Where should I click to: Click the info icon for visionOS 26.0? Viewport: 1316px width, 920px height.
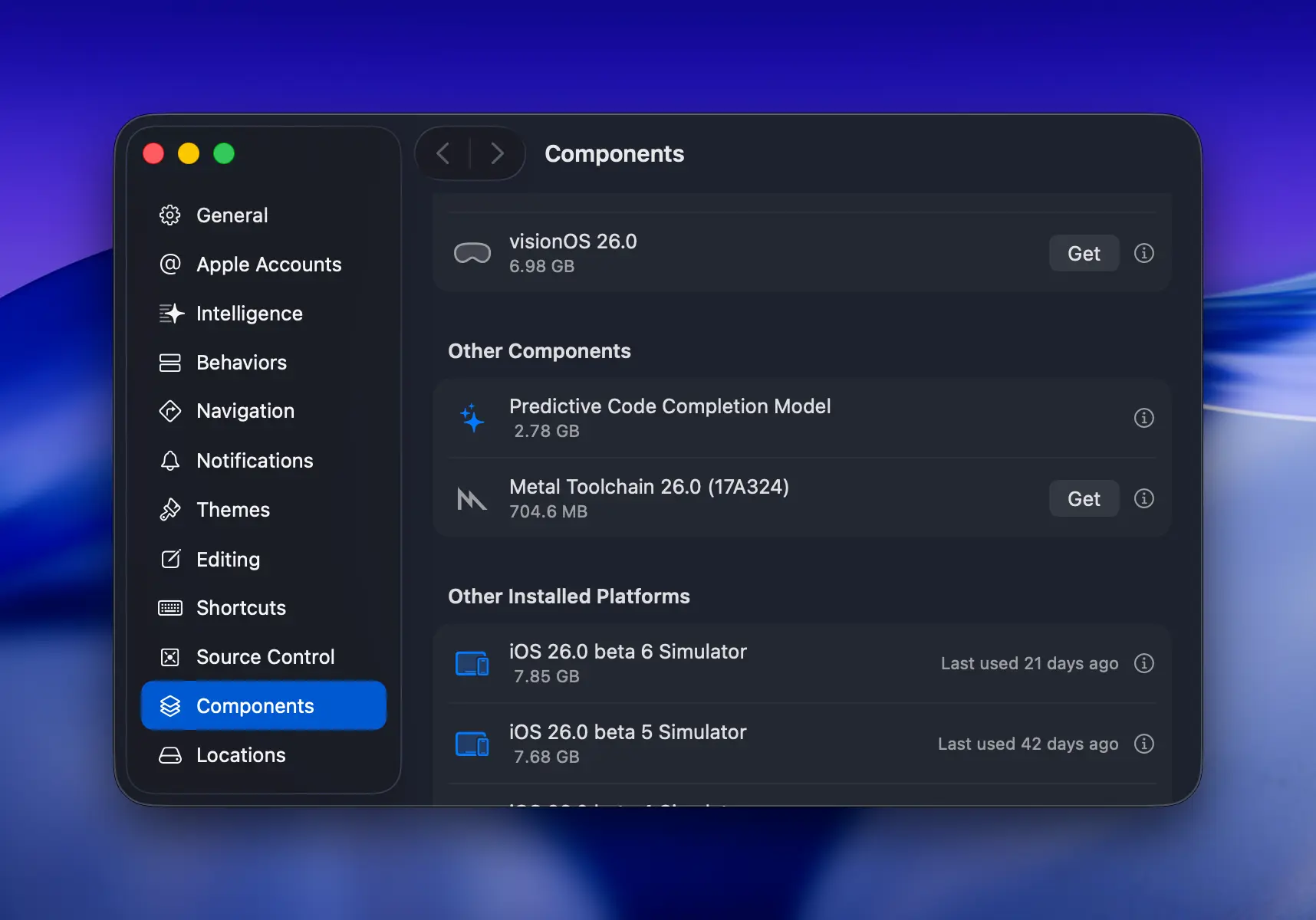(1143, 253)
